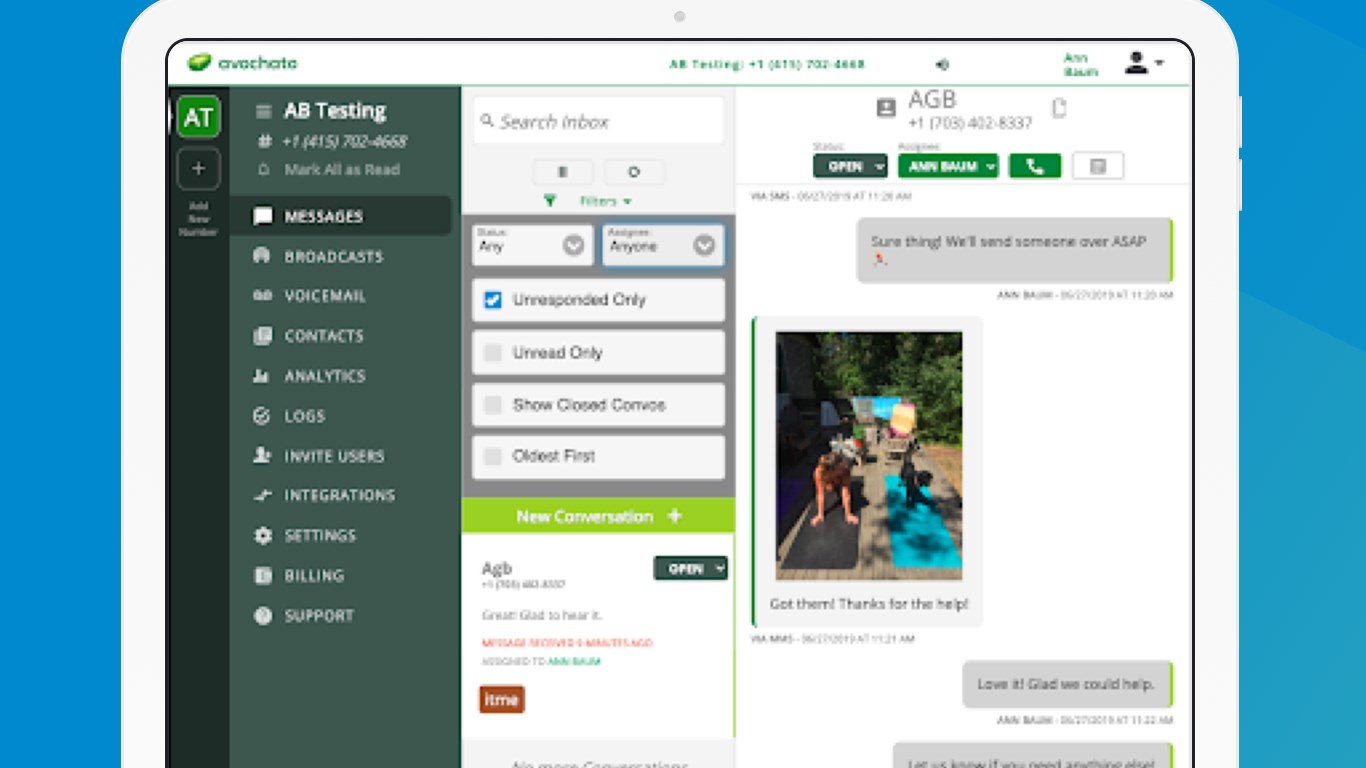Click 'Got them! Thanks for the help!' caption
1366x768 pixels.
[x=869, y=604]
